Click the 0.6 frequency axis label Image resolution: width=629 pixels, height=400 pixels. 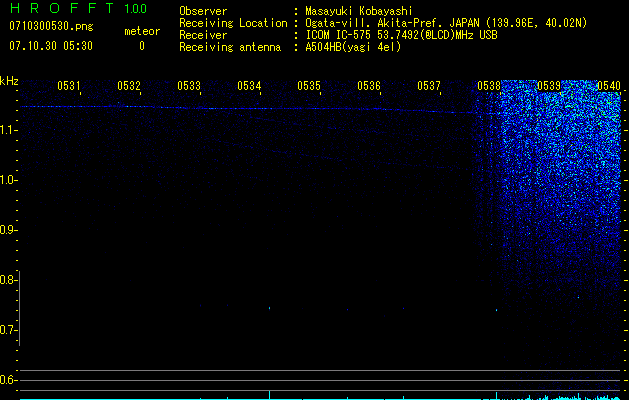pos(8,380)
